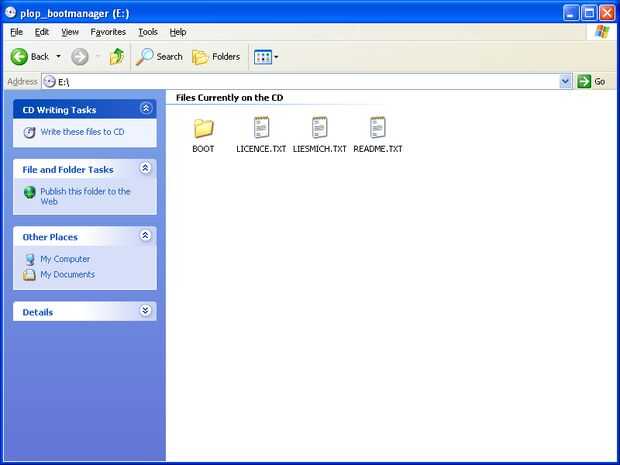620x465 pixels.
Task: Maximize the plop_bootmanager window
Action: pos(589,13)
